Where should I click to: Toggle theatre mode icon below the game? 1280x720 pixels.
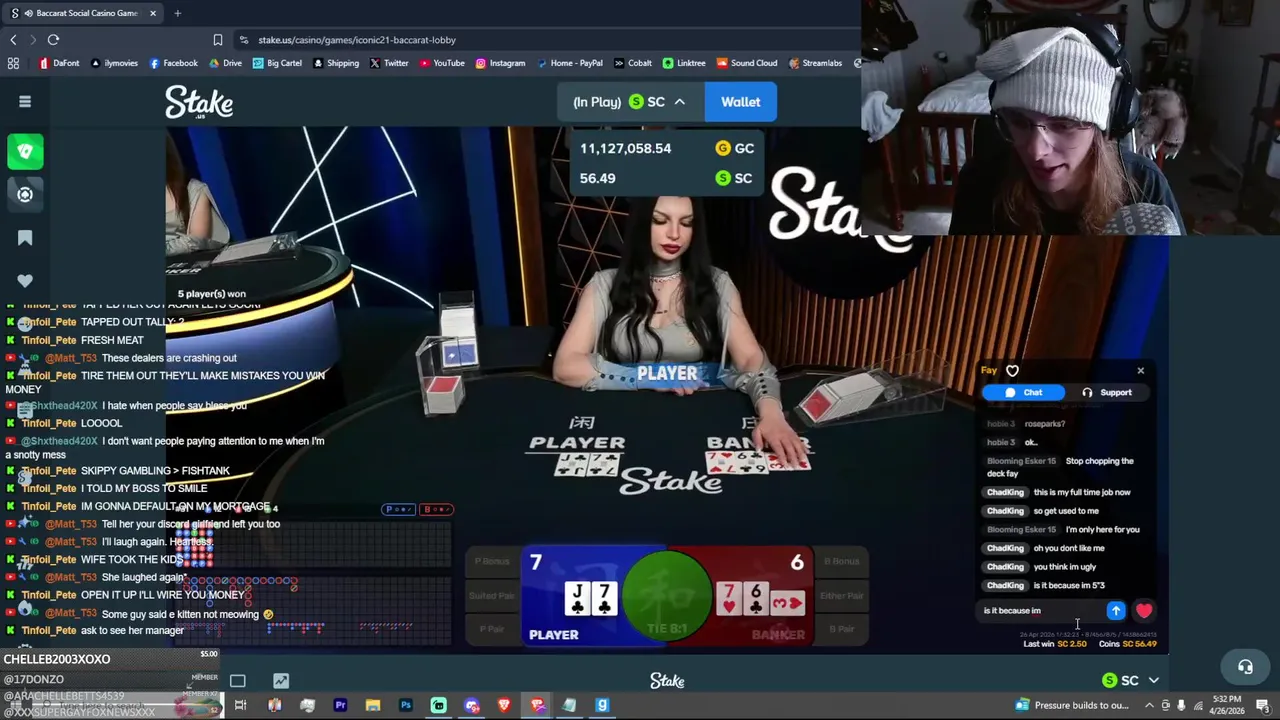click(237, 681)
